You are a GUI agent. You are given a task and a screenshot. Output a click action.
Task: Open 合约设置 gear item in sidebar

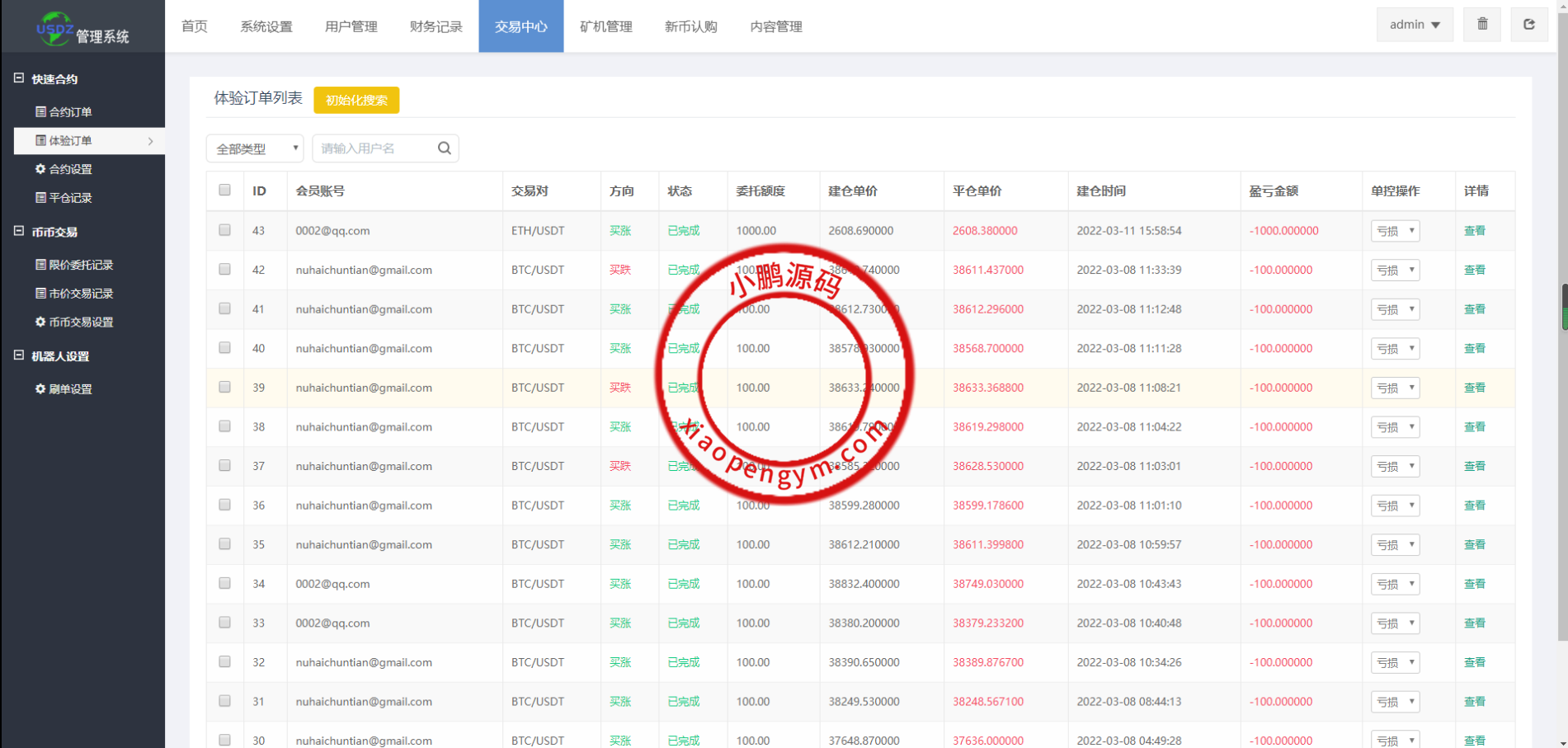pos(64,169)
